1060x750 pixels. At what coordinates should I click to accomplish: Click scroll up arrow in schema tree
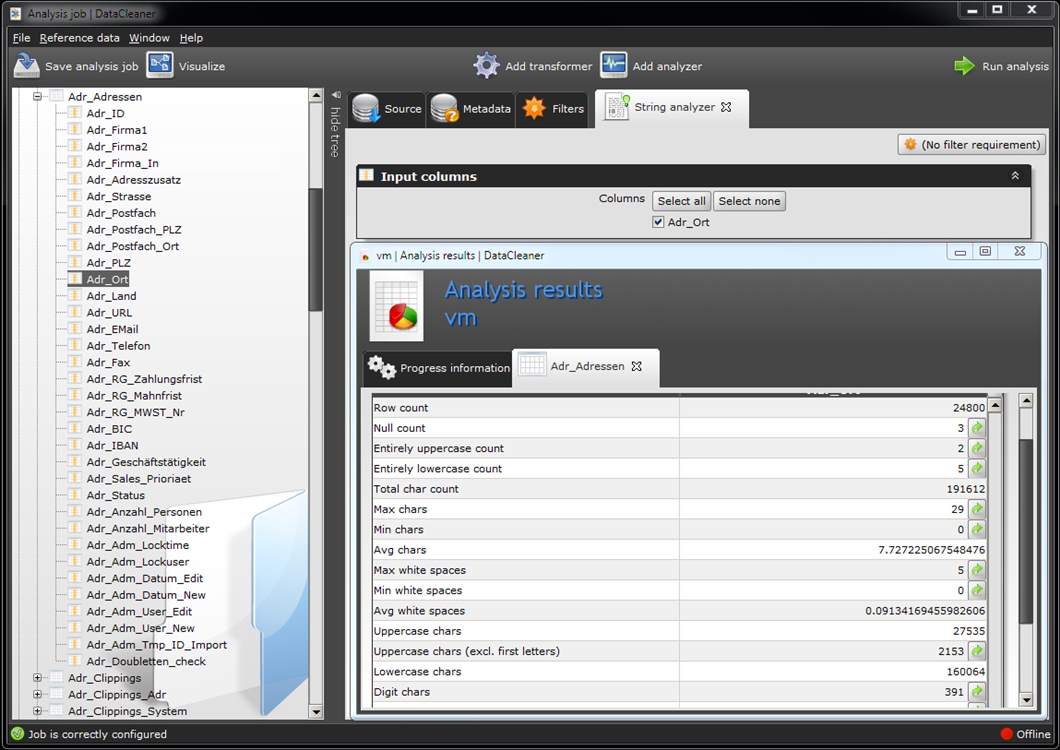[x=316, y=95]
